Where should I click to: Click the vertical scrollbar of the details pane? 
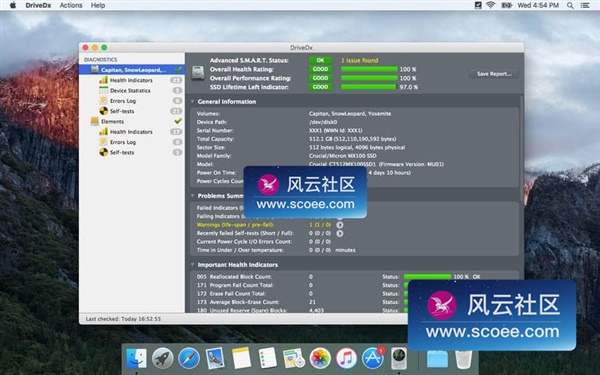521,149
